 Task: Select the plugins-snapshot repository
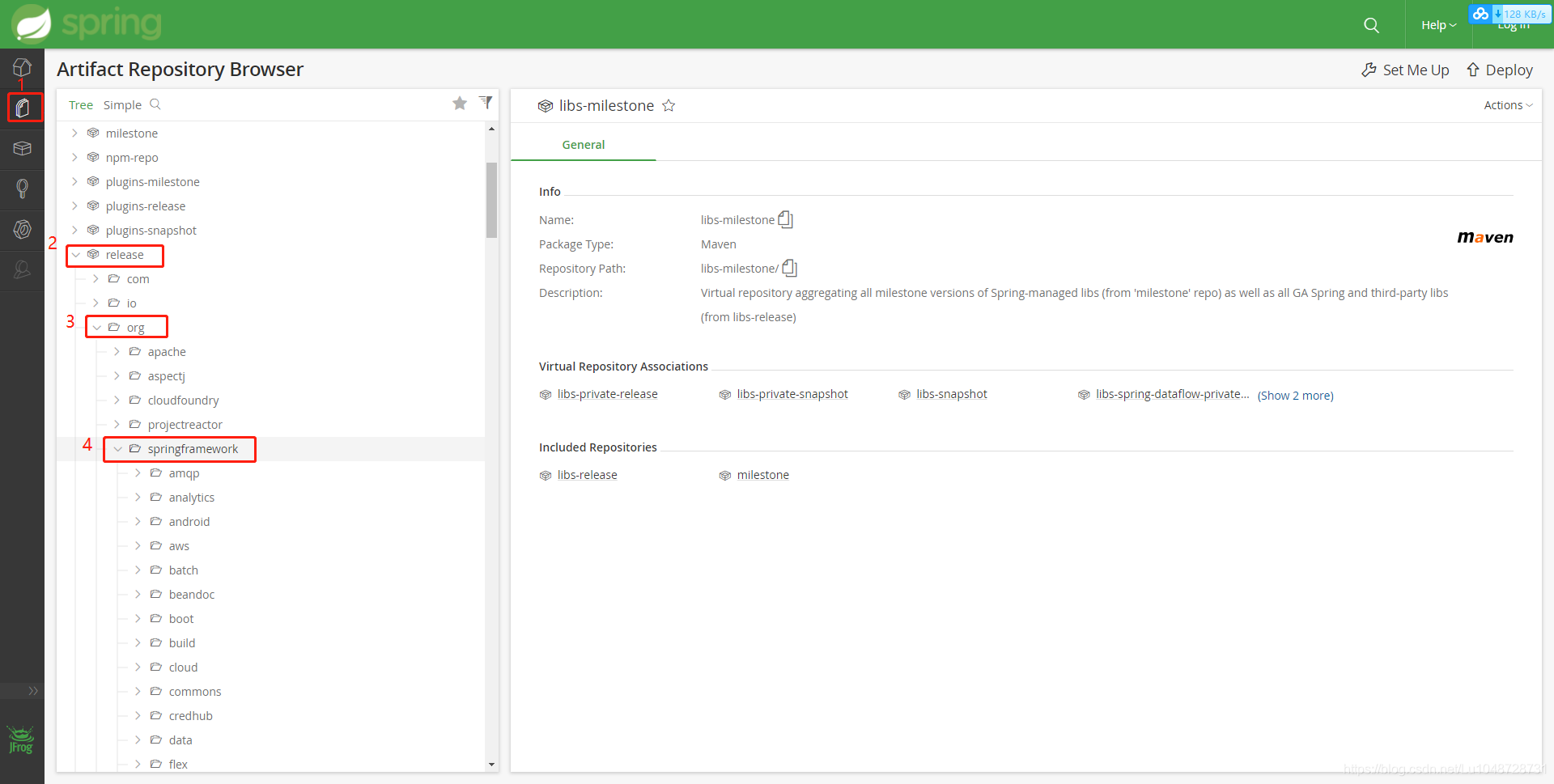point(151,230)
